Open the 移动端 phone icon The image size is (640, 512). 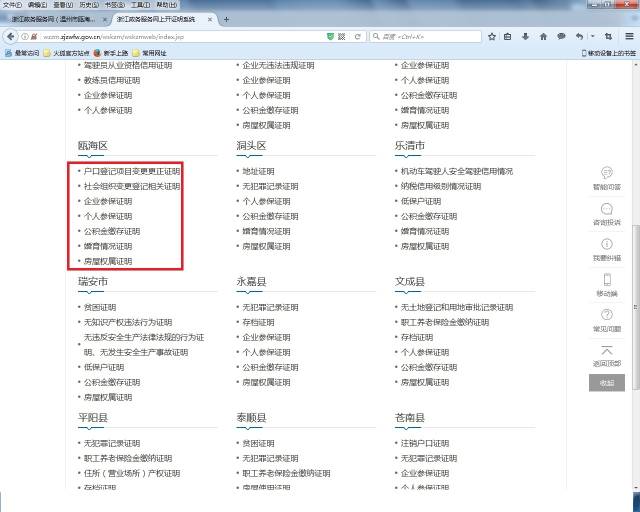pyautogui.click(x=607, y=281)
